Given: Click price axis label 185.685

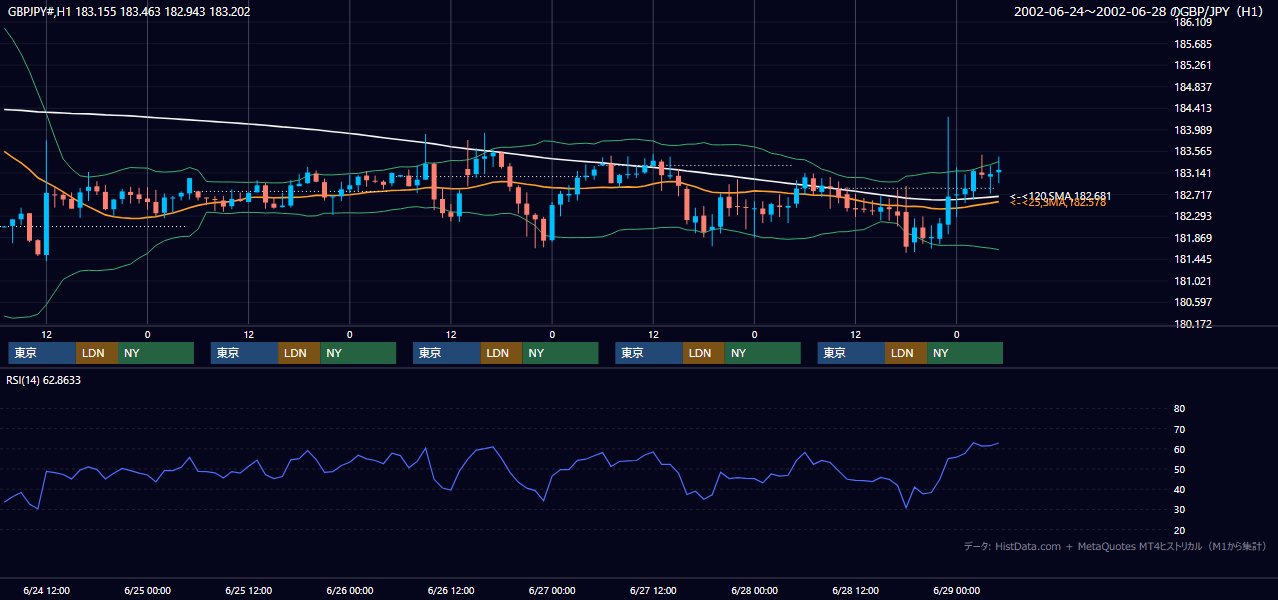Looking at the screenshot, I should (1193, 44).
